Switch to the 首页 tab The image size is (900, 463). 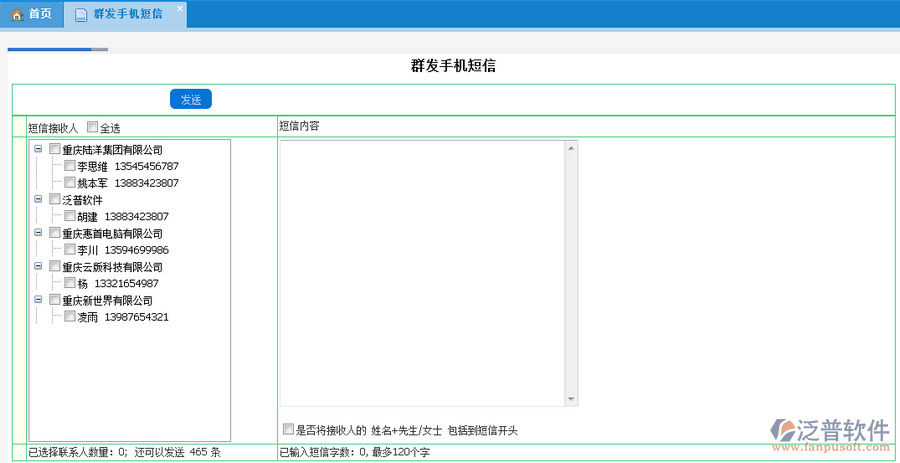pyautogui.click(x=32, y=14)
